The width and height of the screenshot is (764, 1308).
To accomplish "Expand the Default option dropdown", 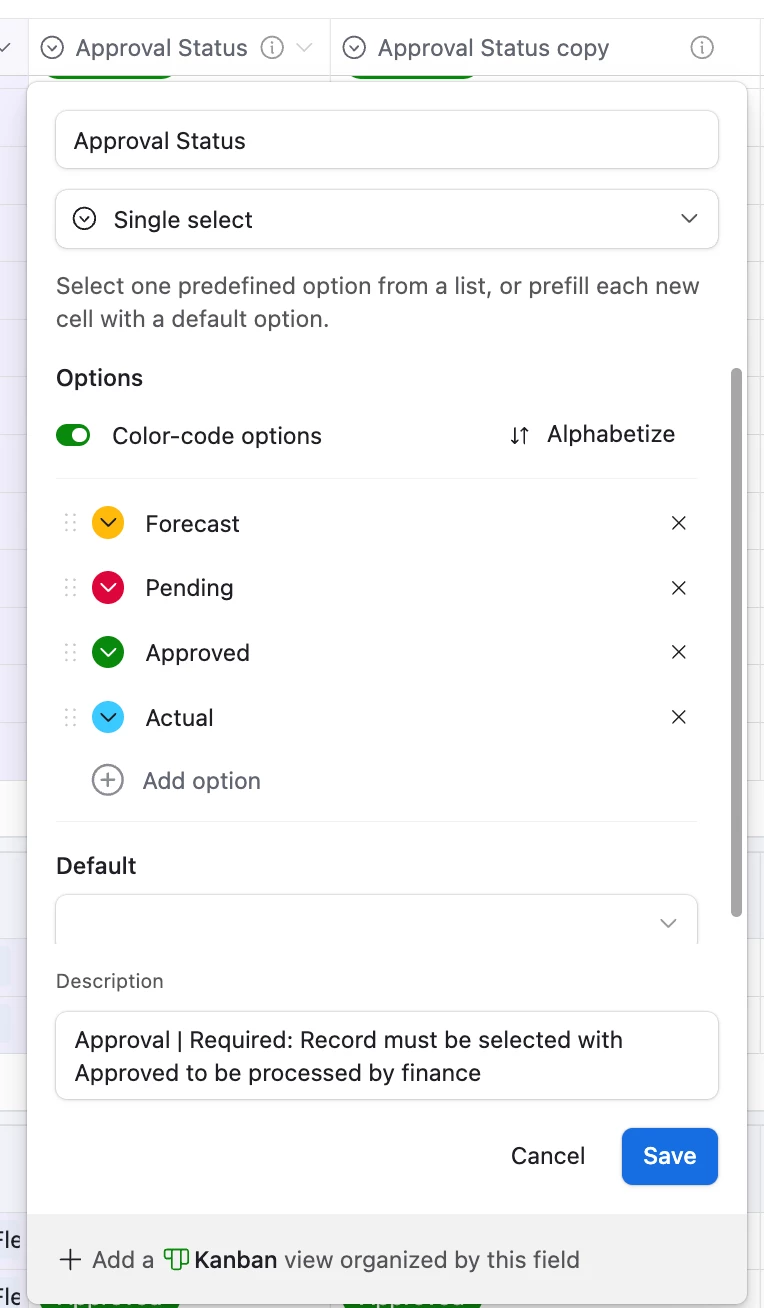I will click(x=377, y=921).
